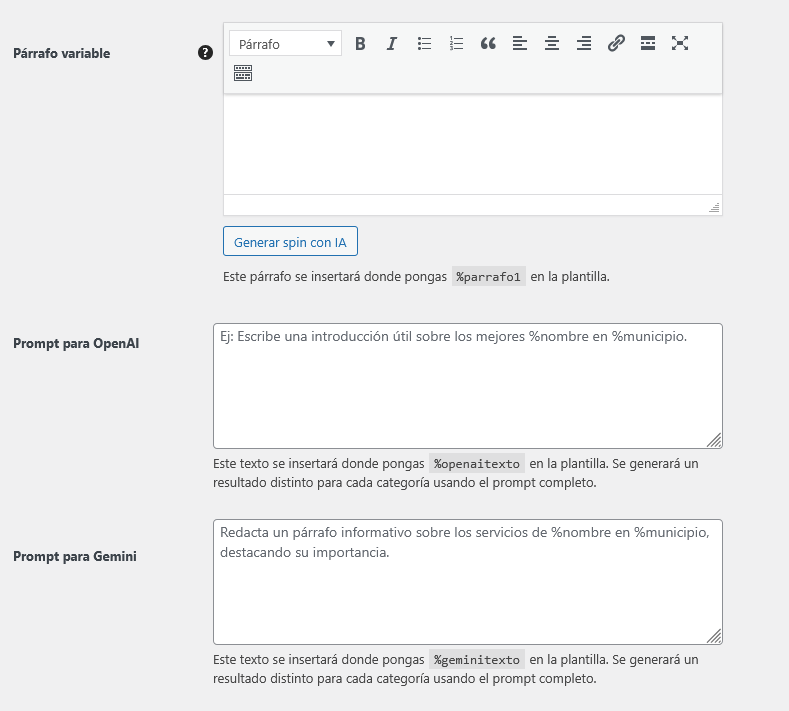Screen dimensions: 789x711
Task: Click the %openaitexto code tag
Action: [x=477, y=463]
